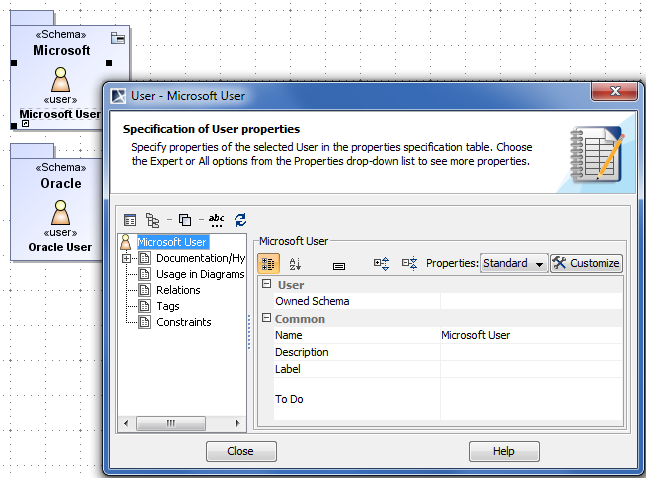The height and width of the screenshot is (478, 646).
Task: Select the Documentation/Hyperlinks tree item
Action: (200, 258)
